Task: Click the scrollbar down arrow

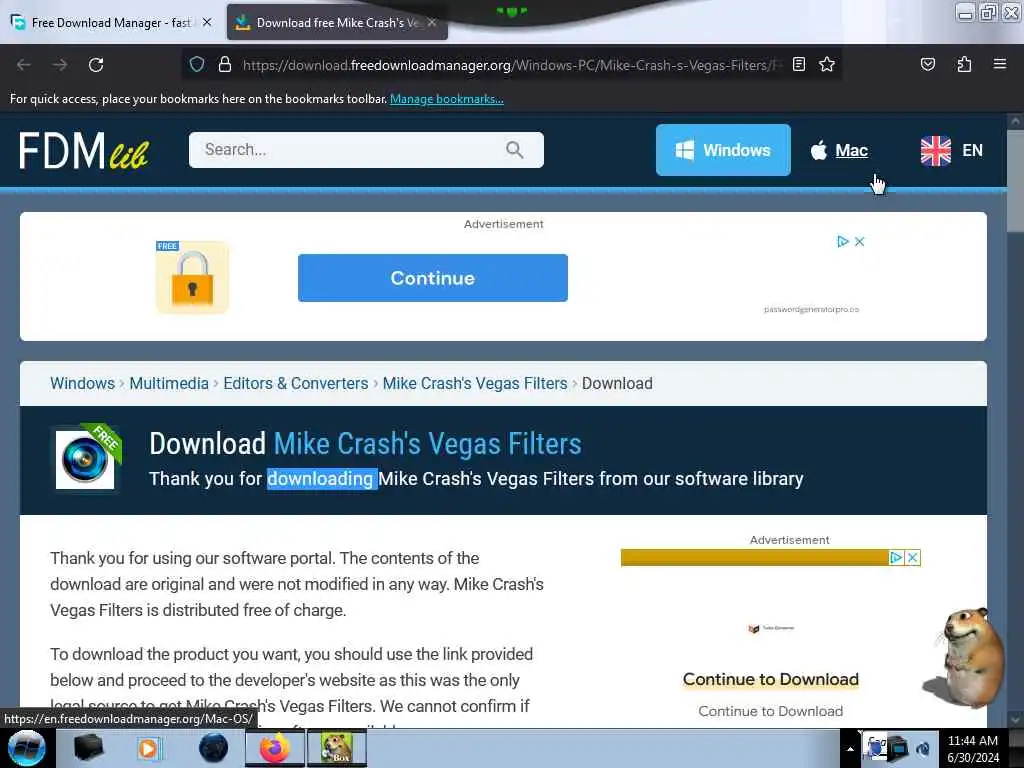Action: [1015, 719]
